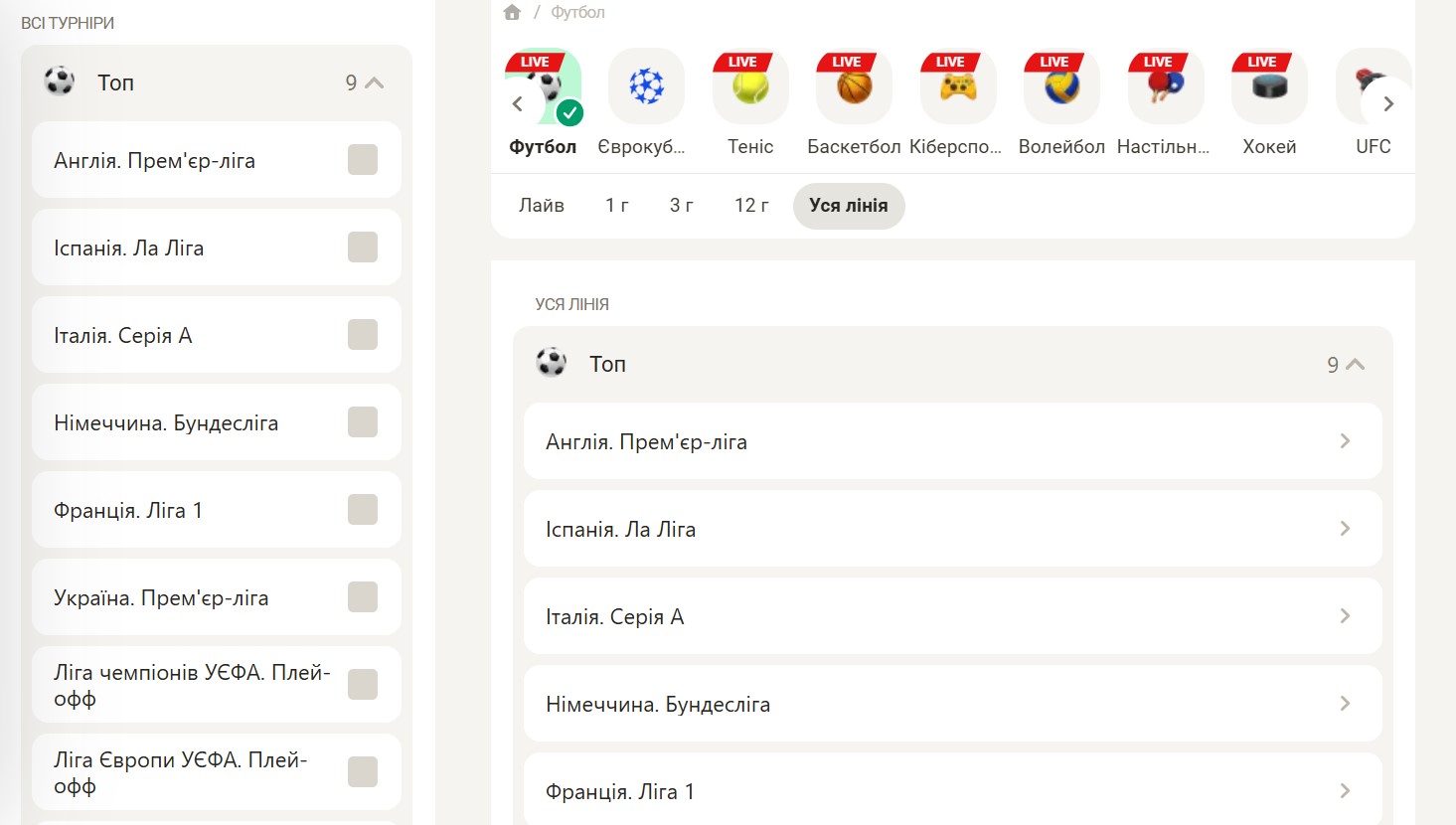Enable the Україна. Прем'єр-ліга checkbox
1456x825 pixels.
[363, 597]
